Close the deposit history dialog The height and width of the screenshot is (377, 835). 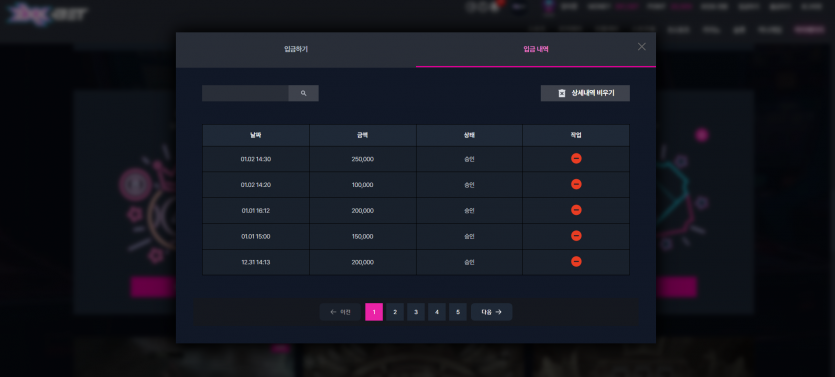coord(642,47)
